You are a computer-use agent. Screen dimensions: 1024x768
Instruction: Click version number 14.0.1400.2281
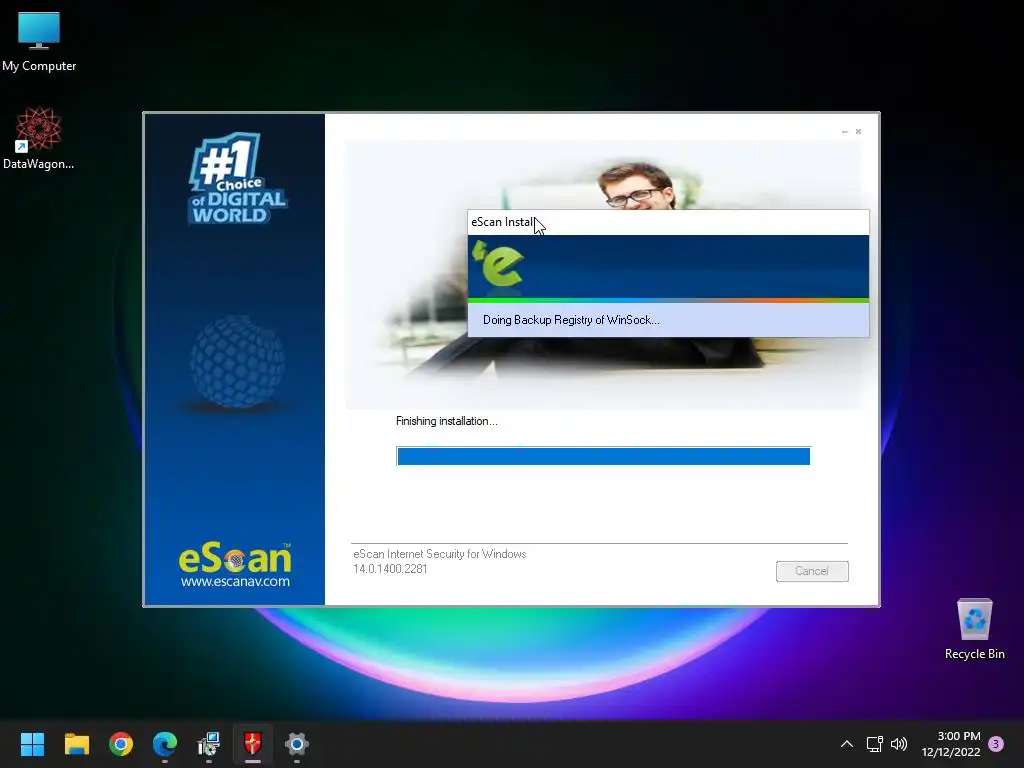click(390, 569)
